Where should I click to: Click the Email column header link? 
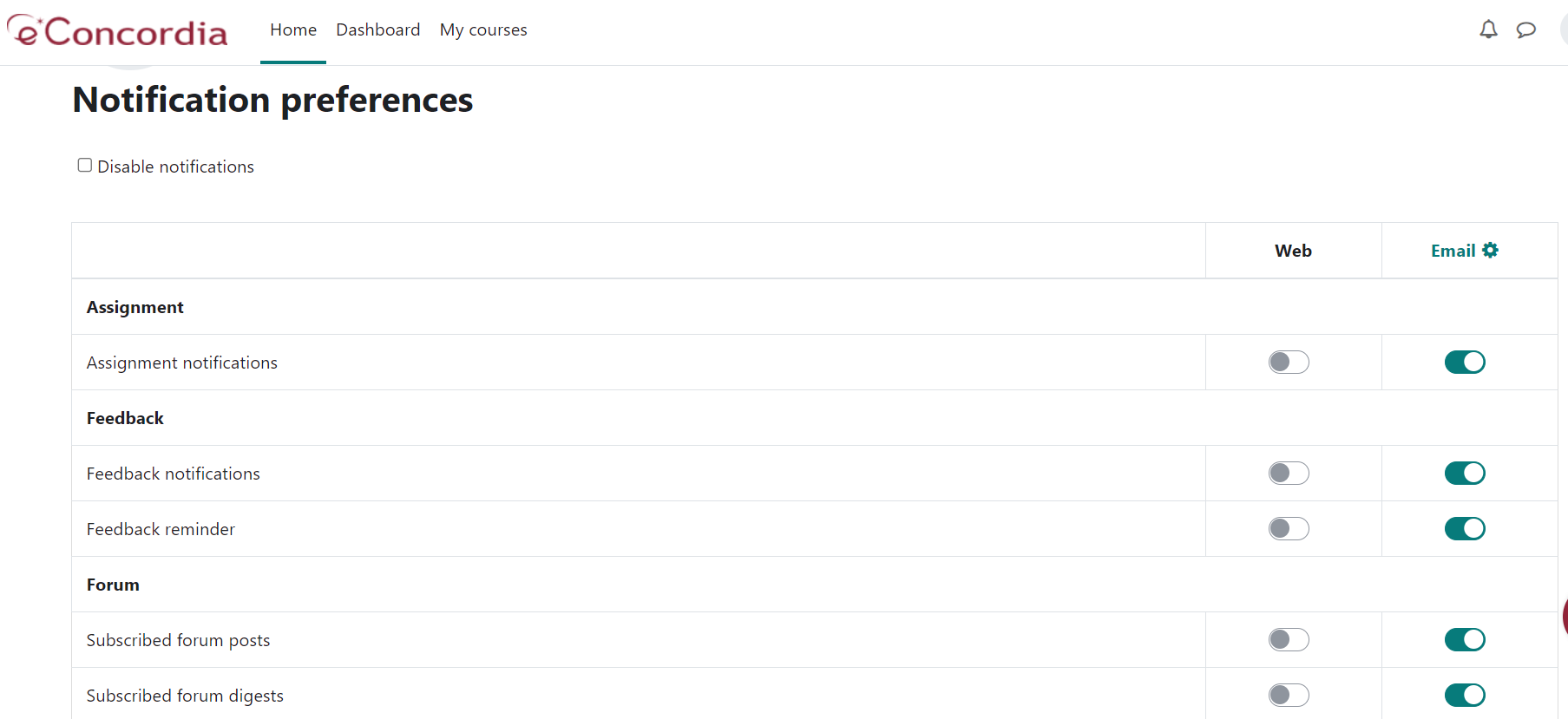pos(1453,251)
